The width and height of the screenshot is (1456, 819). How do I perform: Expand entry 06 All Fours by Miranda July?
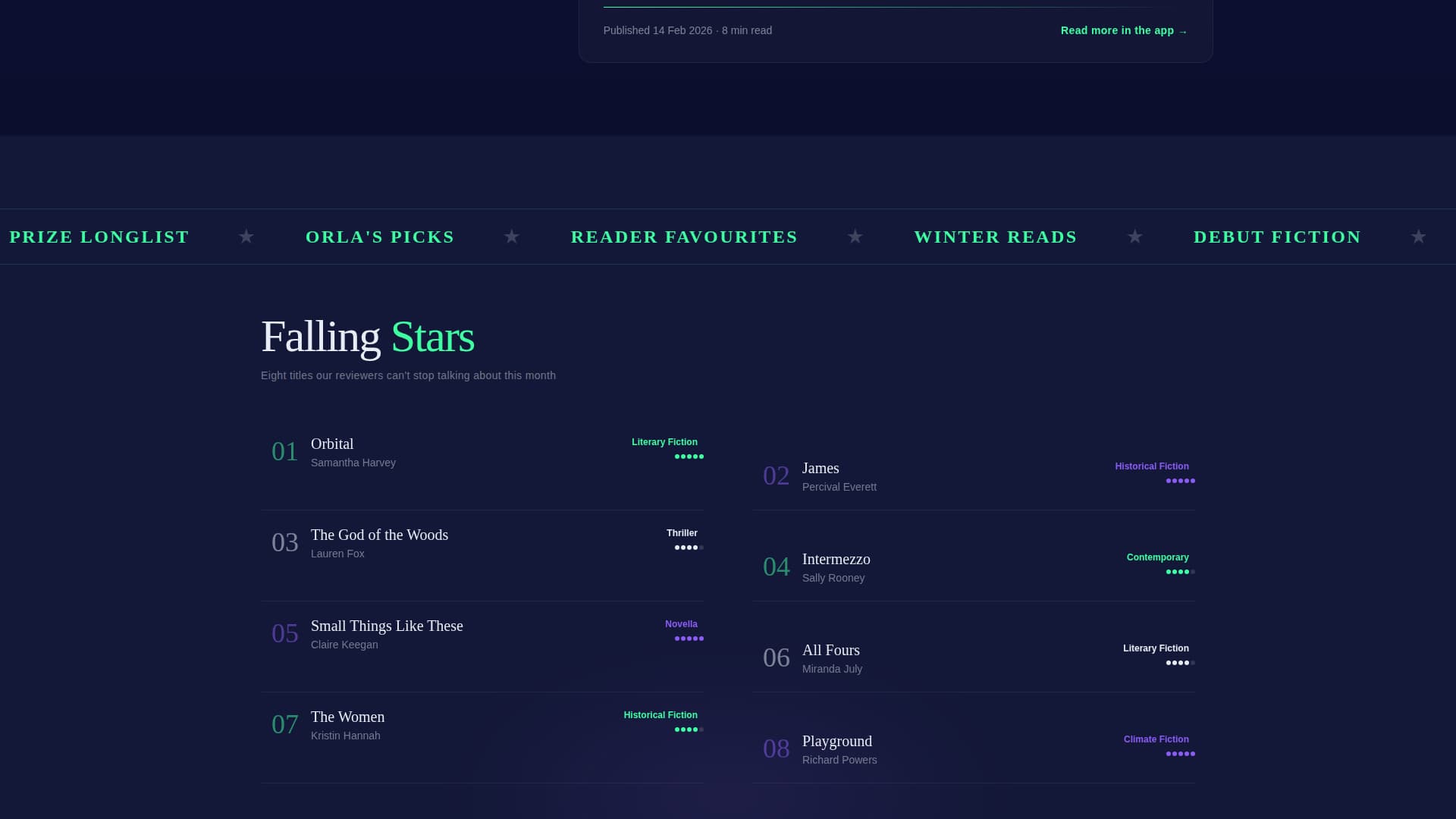[830, 650]
